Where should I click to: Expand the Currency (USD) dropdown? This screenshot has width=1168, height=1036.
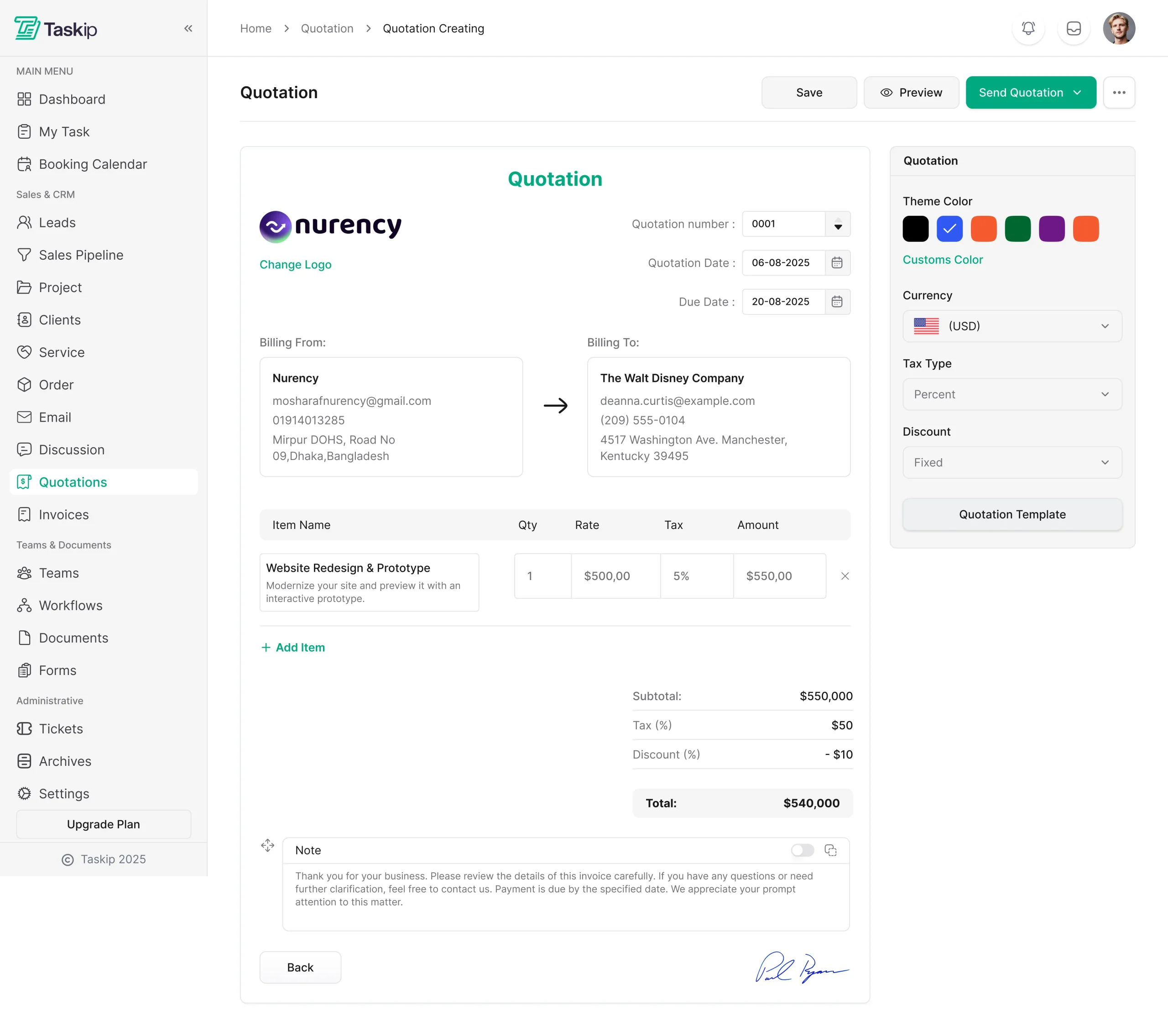click(1012, 326)
